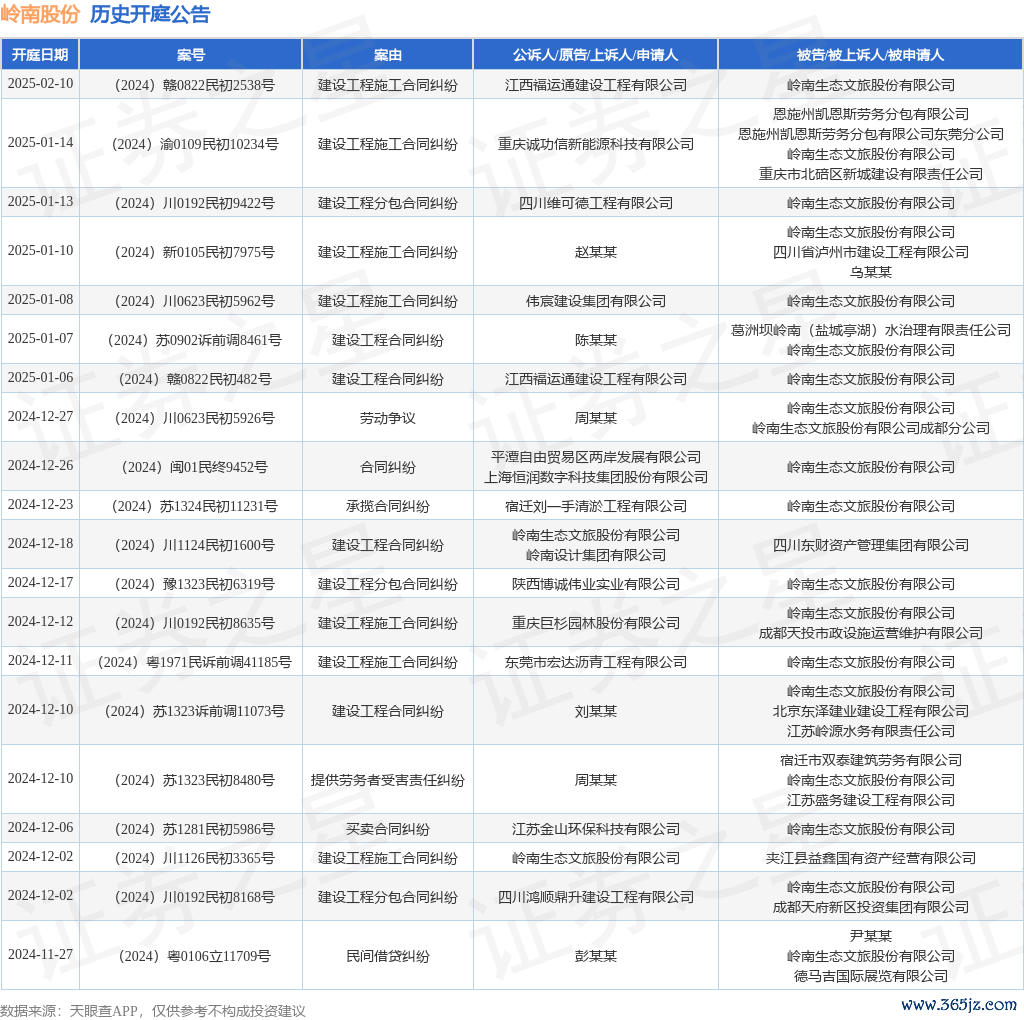Select date cell 2025-02-10

(x=40, y=84)
